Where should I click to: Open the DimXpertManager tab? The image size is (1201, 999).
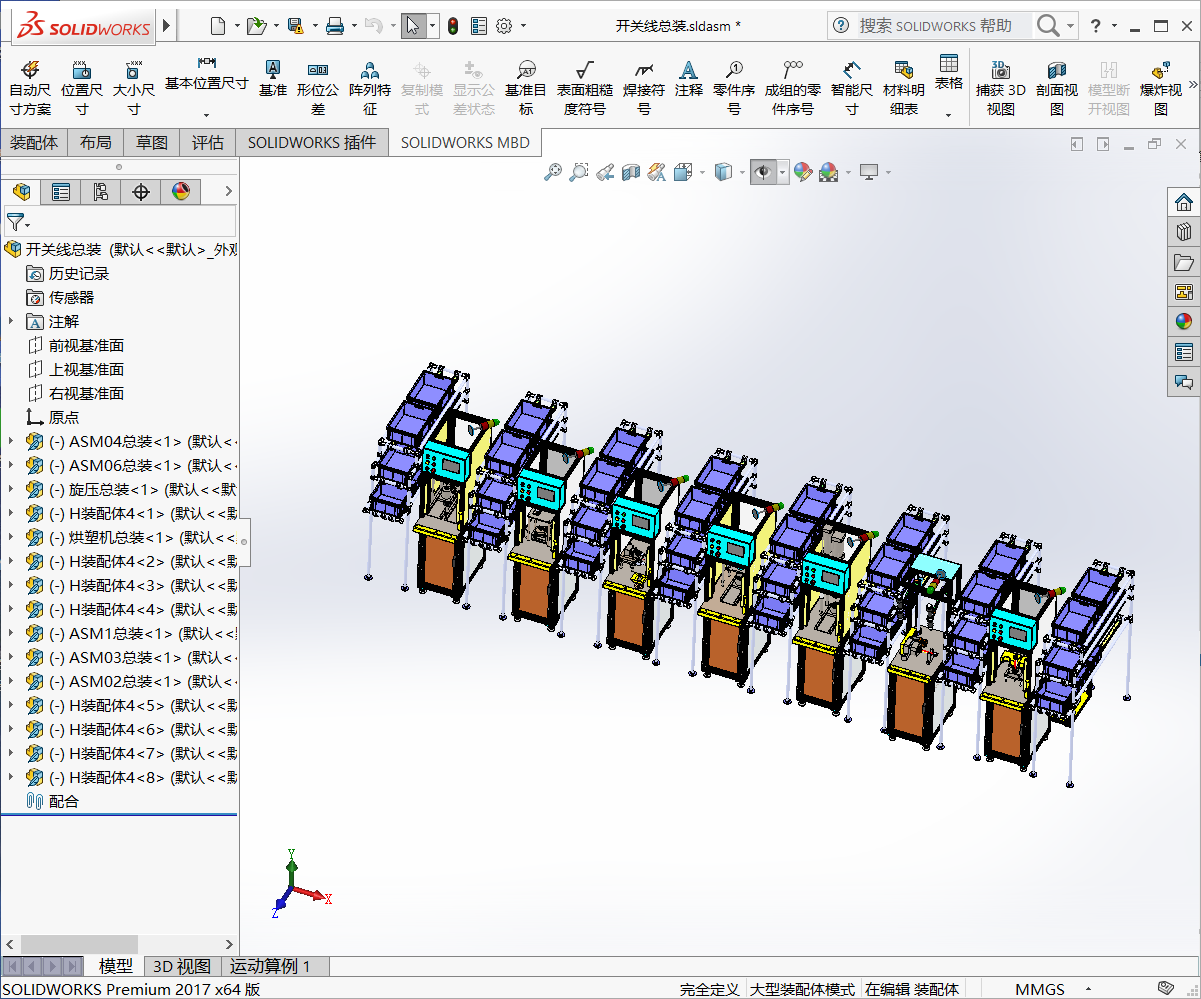141,191
